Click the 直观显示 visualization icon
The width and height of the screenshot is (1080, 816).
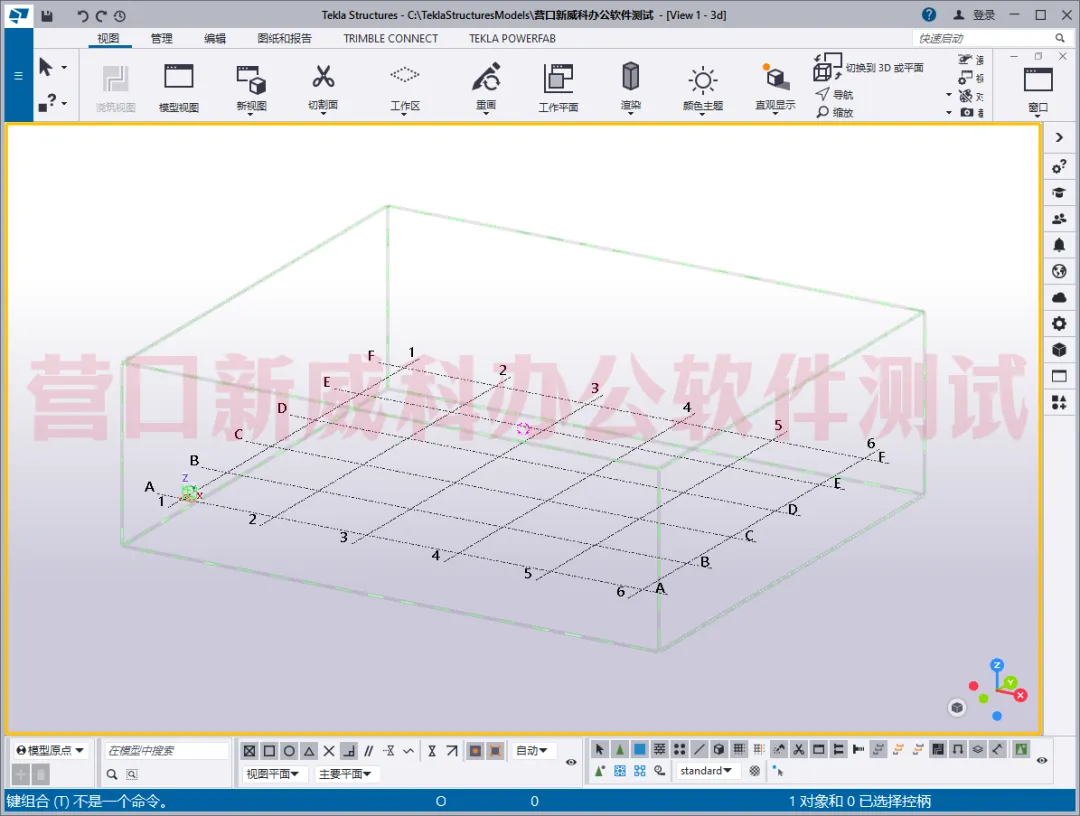[775, 76]
